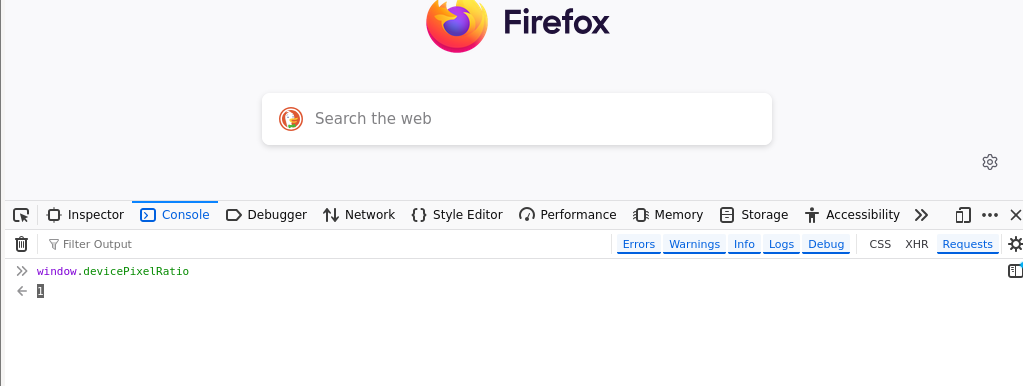The width and height of the screenshot is (1023, 386).
Task: Open the Storage tab
Action: pos(754,215)
